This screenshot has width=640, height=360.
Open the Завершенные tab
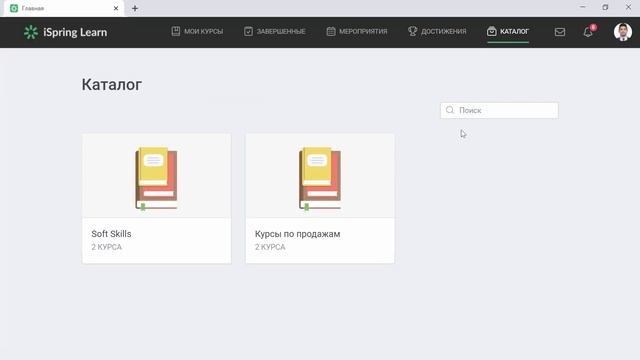coord(274,31)
